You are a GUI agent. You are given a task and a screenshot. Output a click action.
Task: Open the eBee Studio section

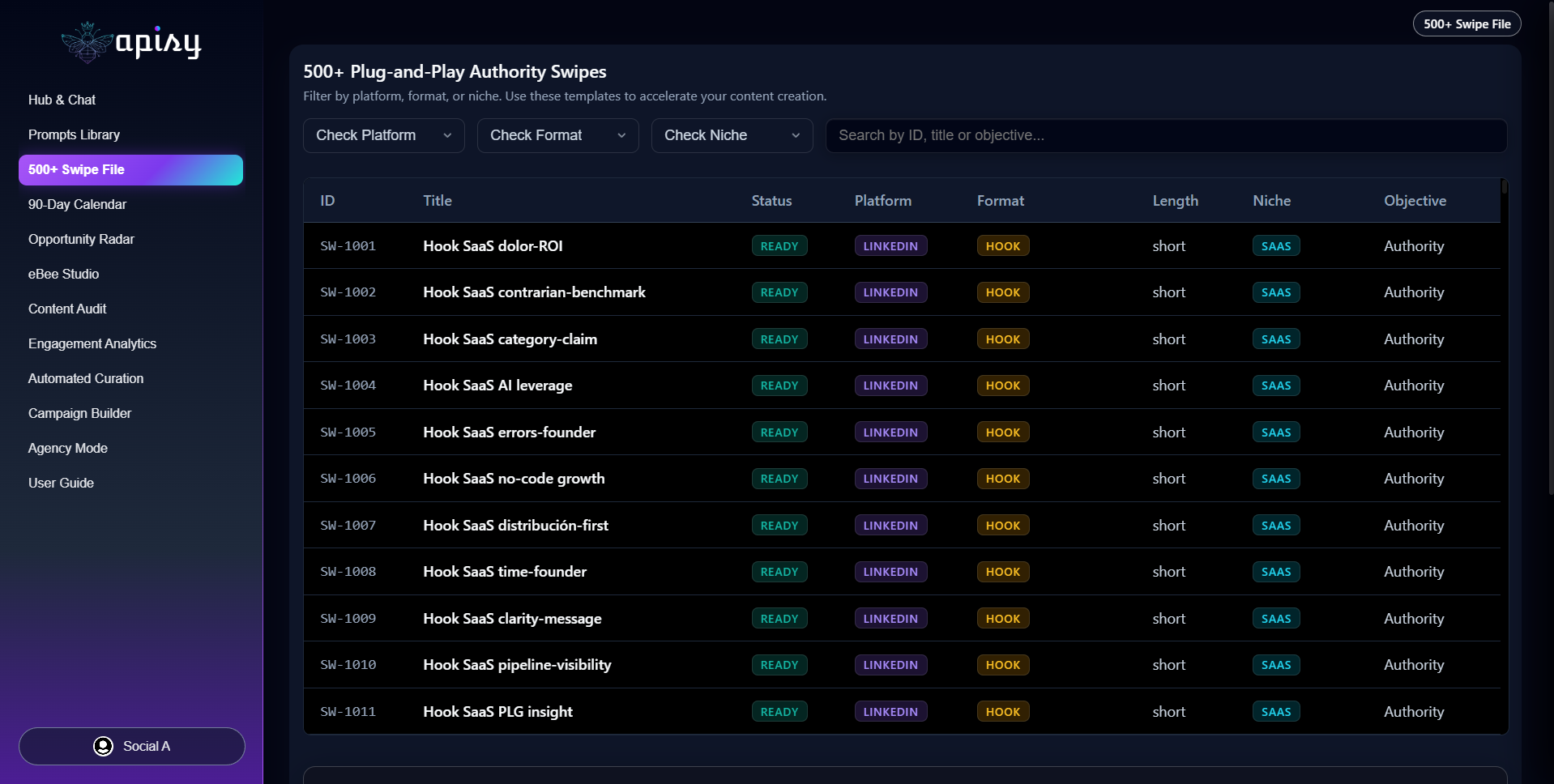pyautogui.click(x=63, y=274)
